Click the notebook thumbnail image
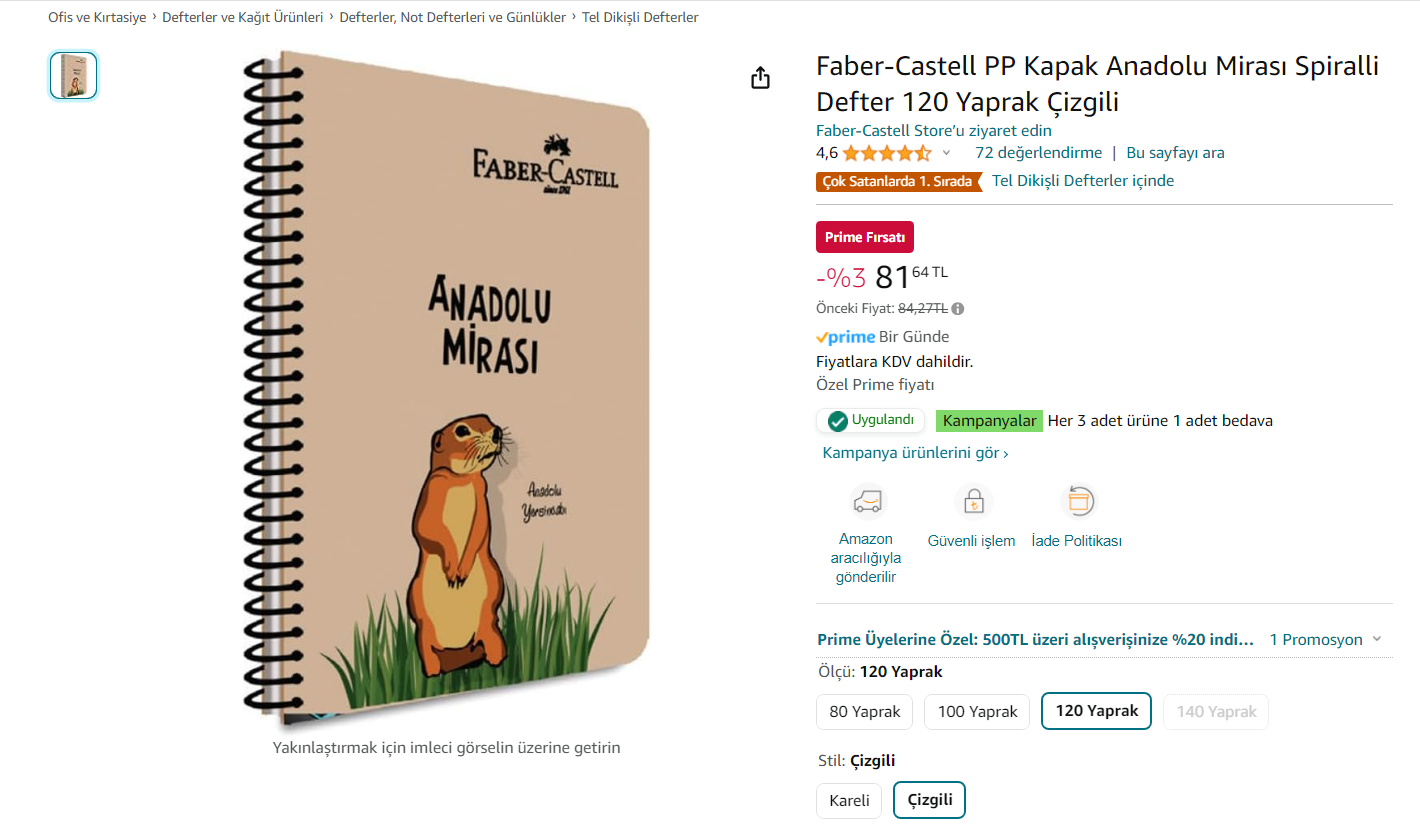 click(x=74, y=76)
